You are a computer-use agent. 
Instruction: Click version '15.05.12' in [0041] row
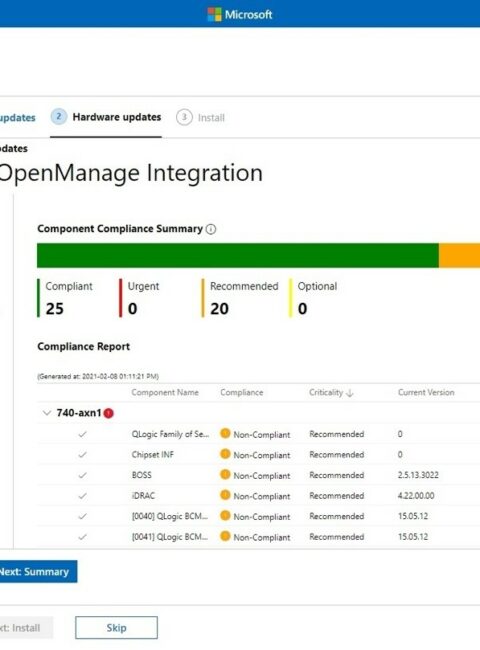pos(413,536)
